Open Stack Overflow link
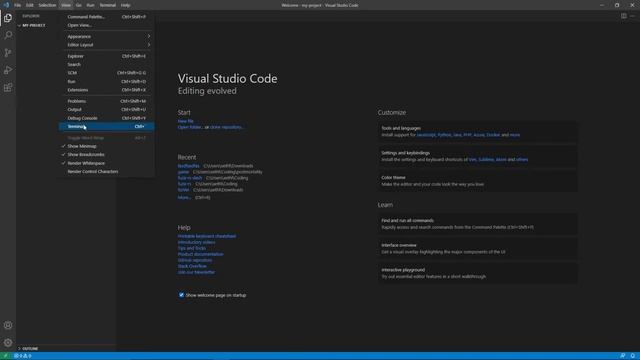Screen dimensions: 640x360 point(192,266)
